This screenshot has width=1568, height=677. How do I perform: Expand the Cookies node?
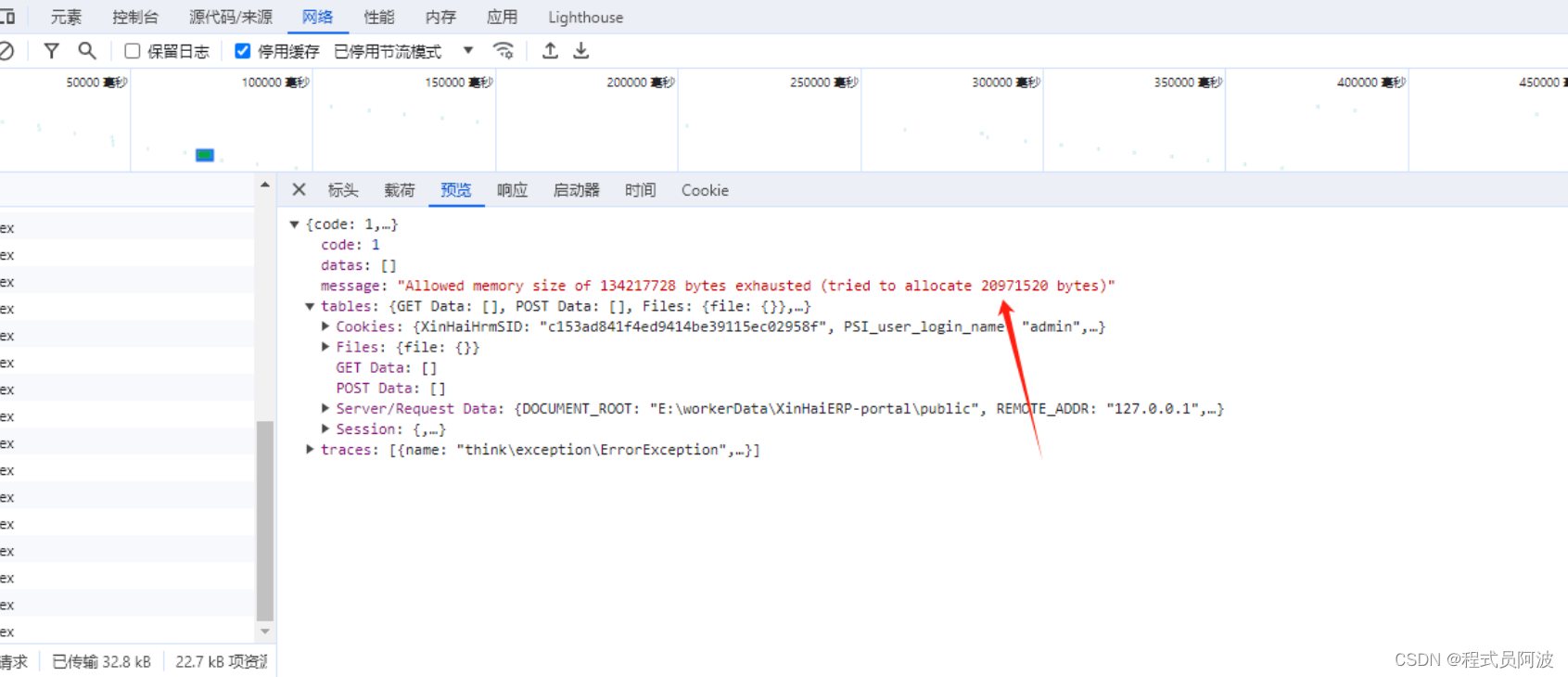coord(325,326)
